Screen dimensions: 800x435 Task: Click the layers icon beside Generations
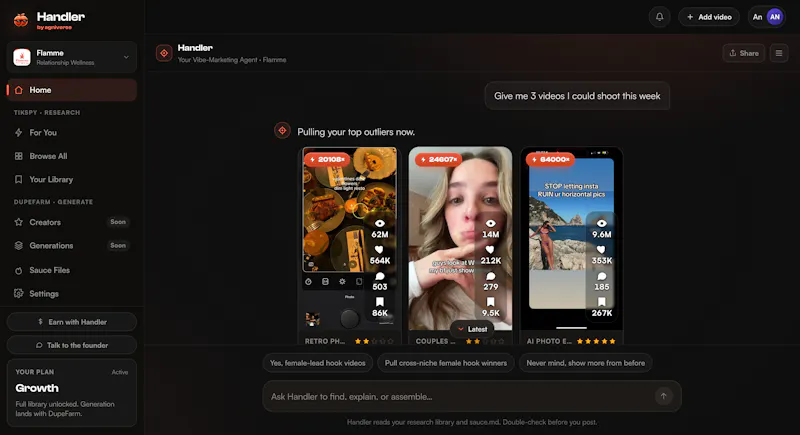(x=19, y=246)
